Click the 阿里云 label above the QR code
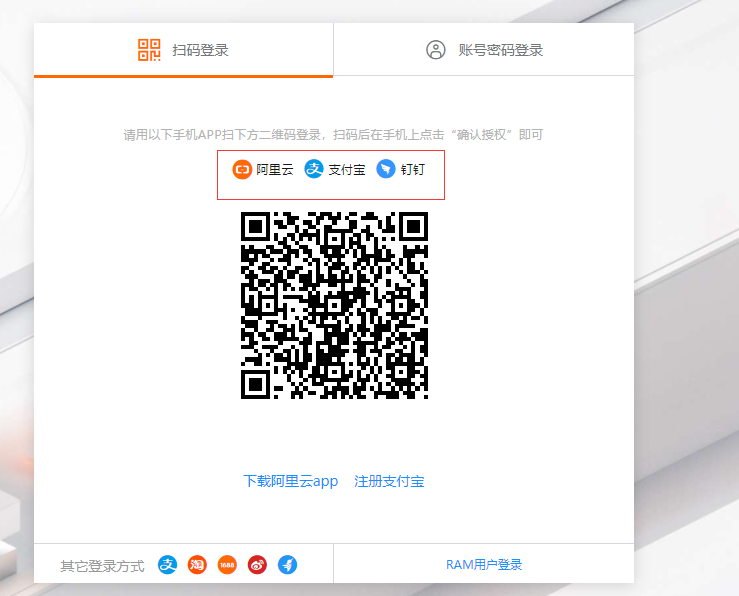Viewport: 739px width, 596px height. [275, 170]
